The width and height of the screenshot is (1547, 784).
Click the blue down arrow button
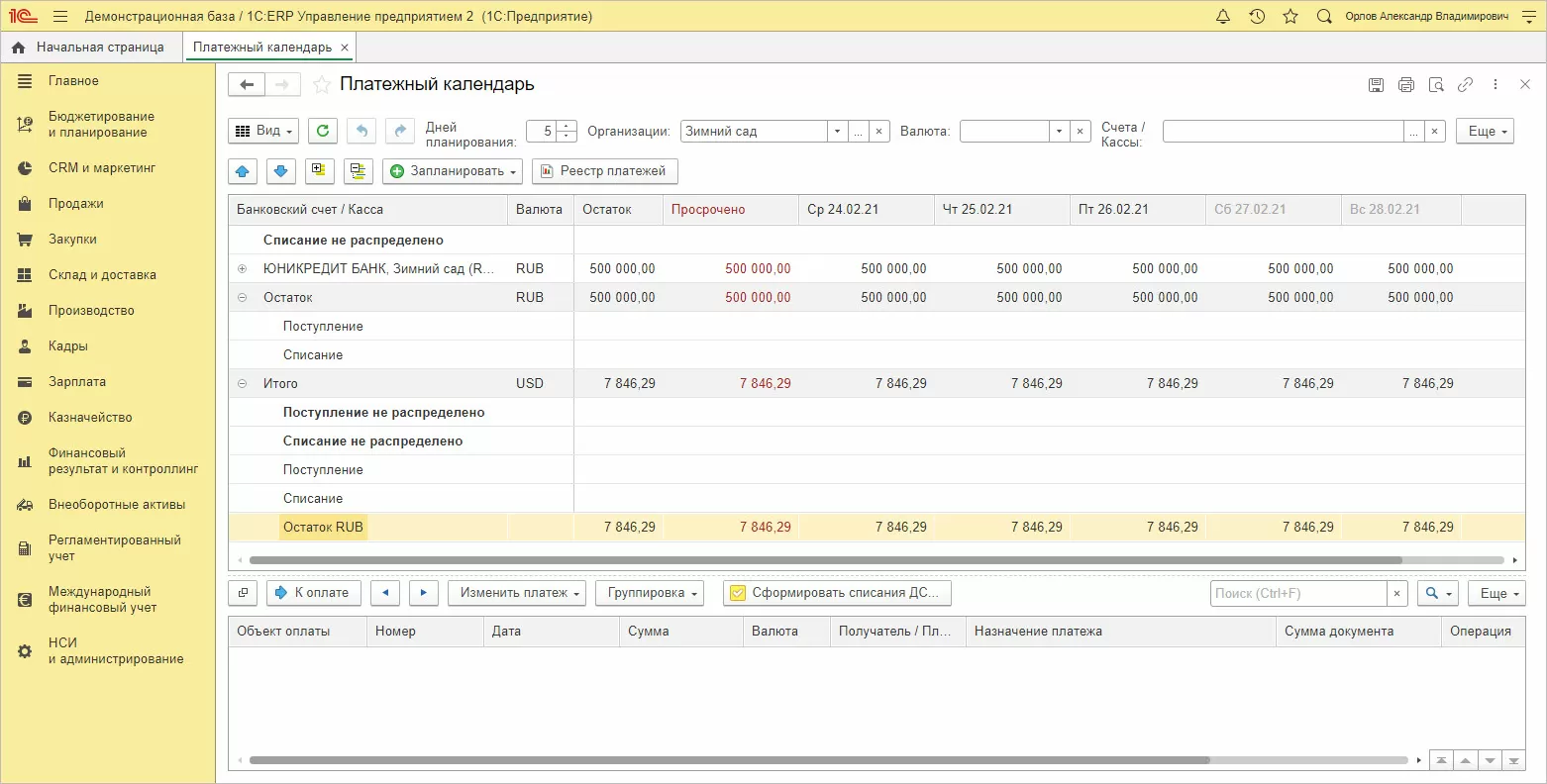281,171
